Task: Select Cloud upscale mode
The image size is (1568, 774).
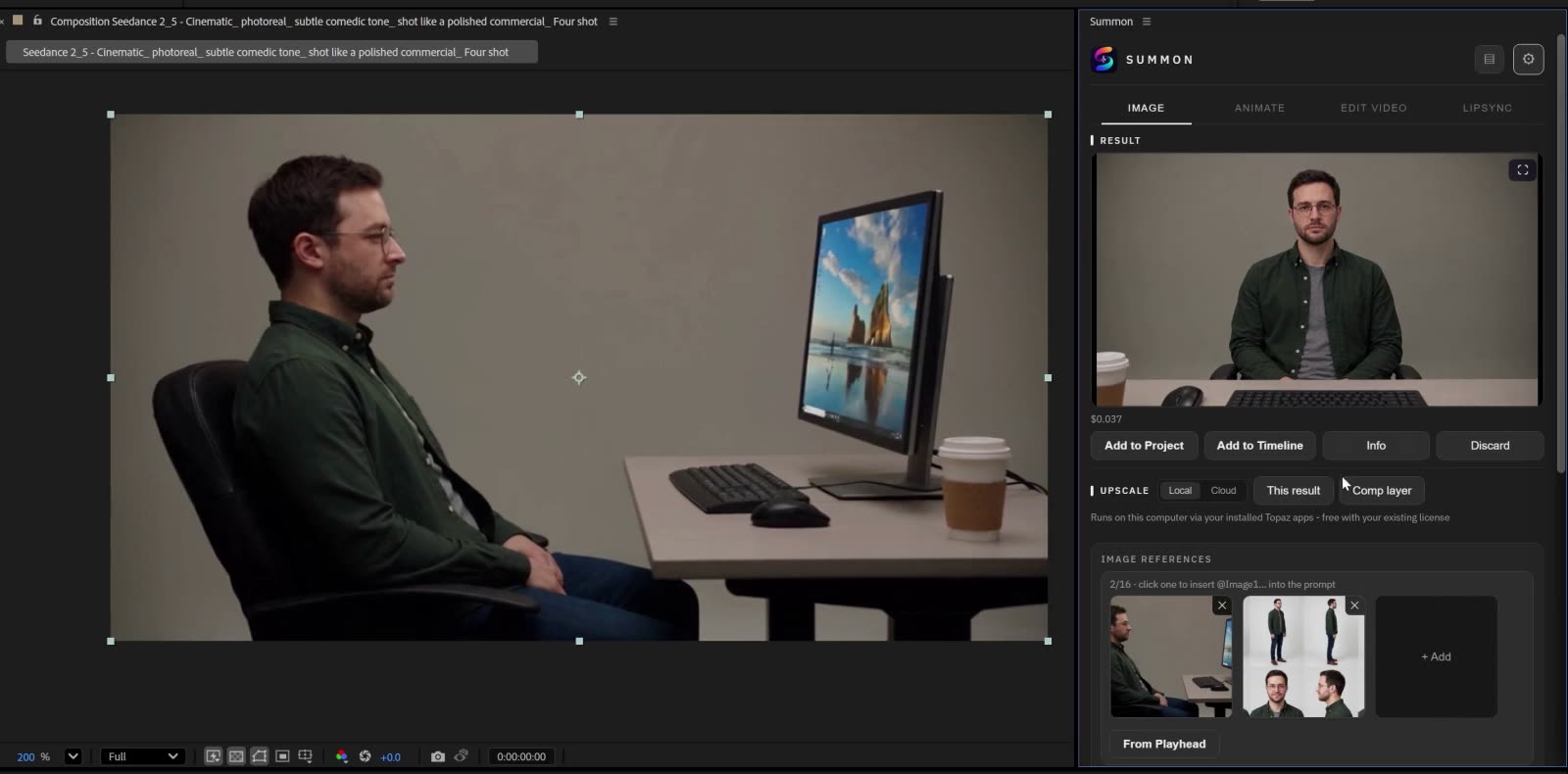Action: pos(1223,491)
